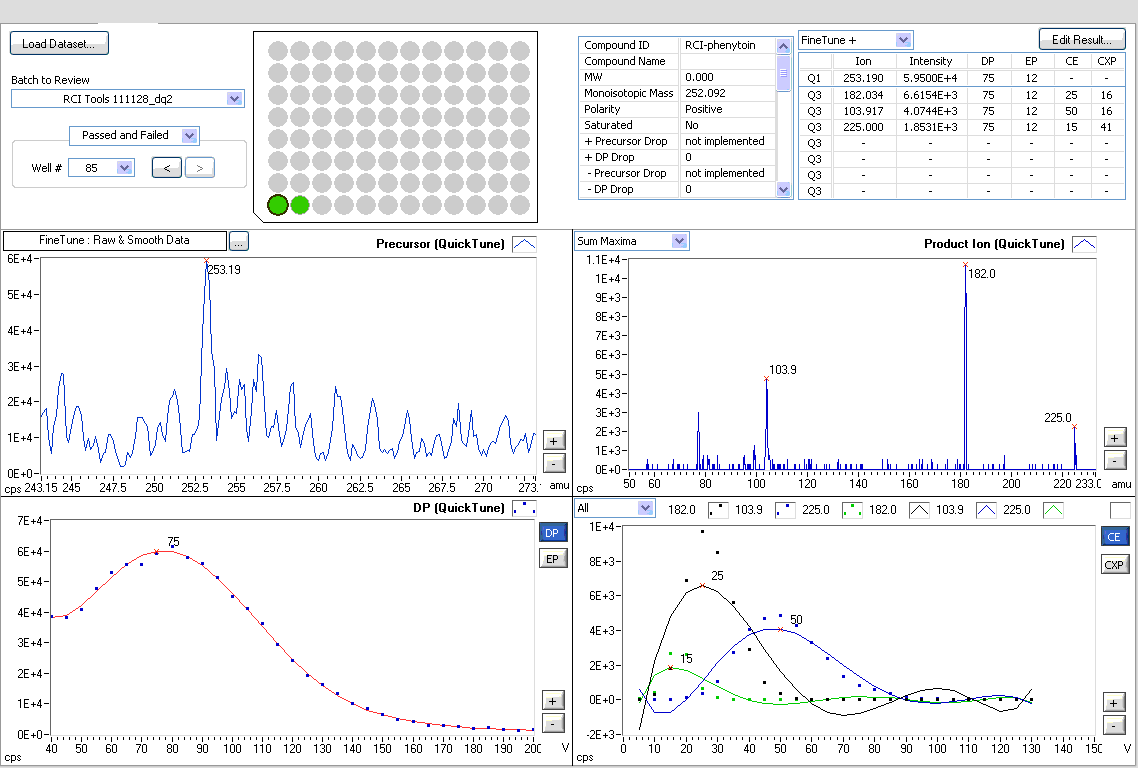1138x768 pixels.
Task: Click the 253.19 peak label in the Precursor plot
Action: tap(224, 270)
